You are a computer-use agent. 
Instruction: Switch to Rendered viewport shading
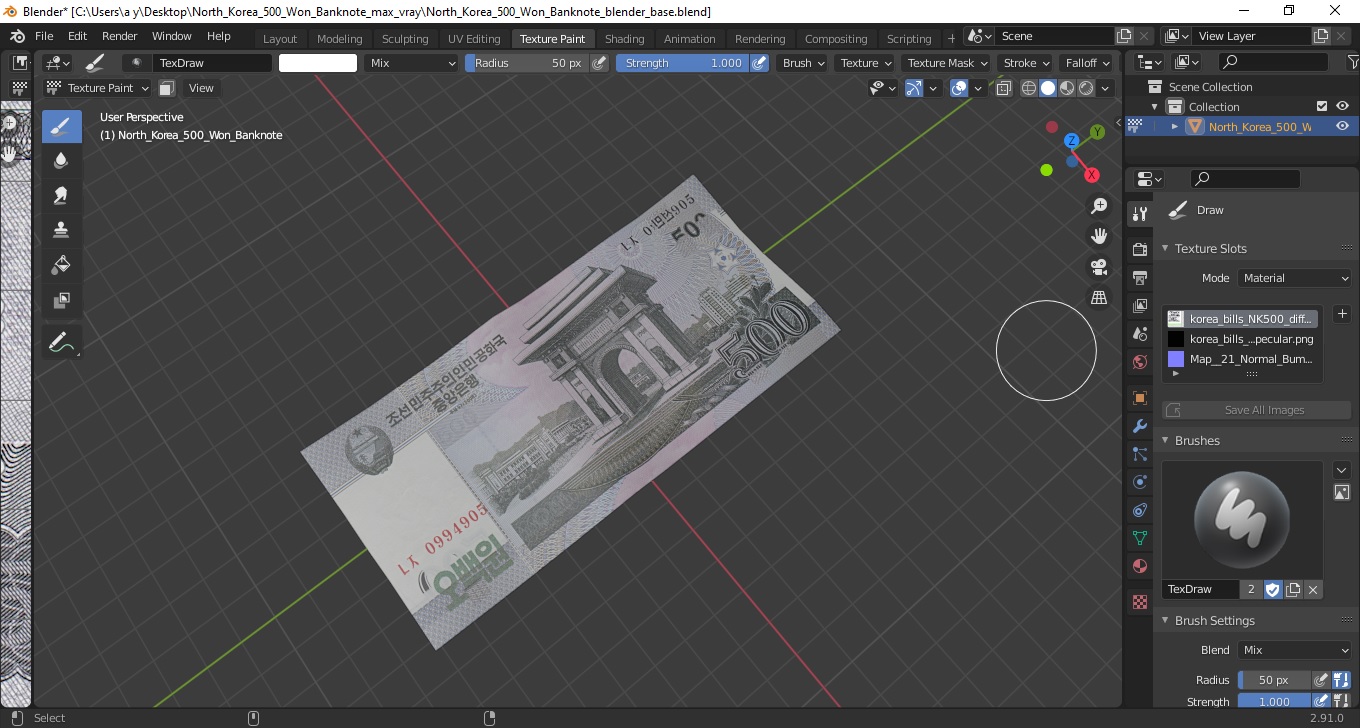(x=1085, y=88)
